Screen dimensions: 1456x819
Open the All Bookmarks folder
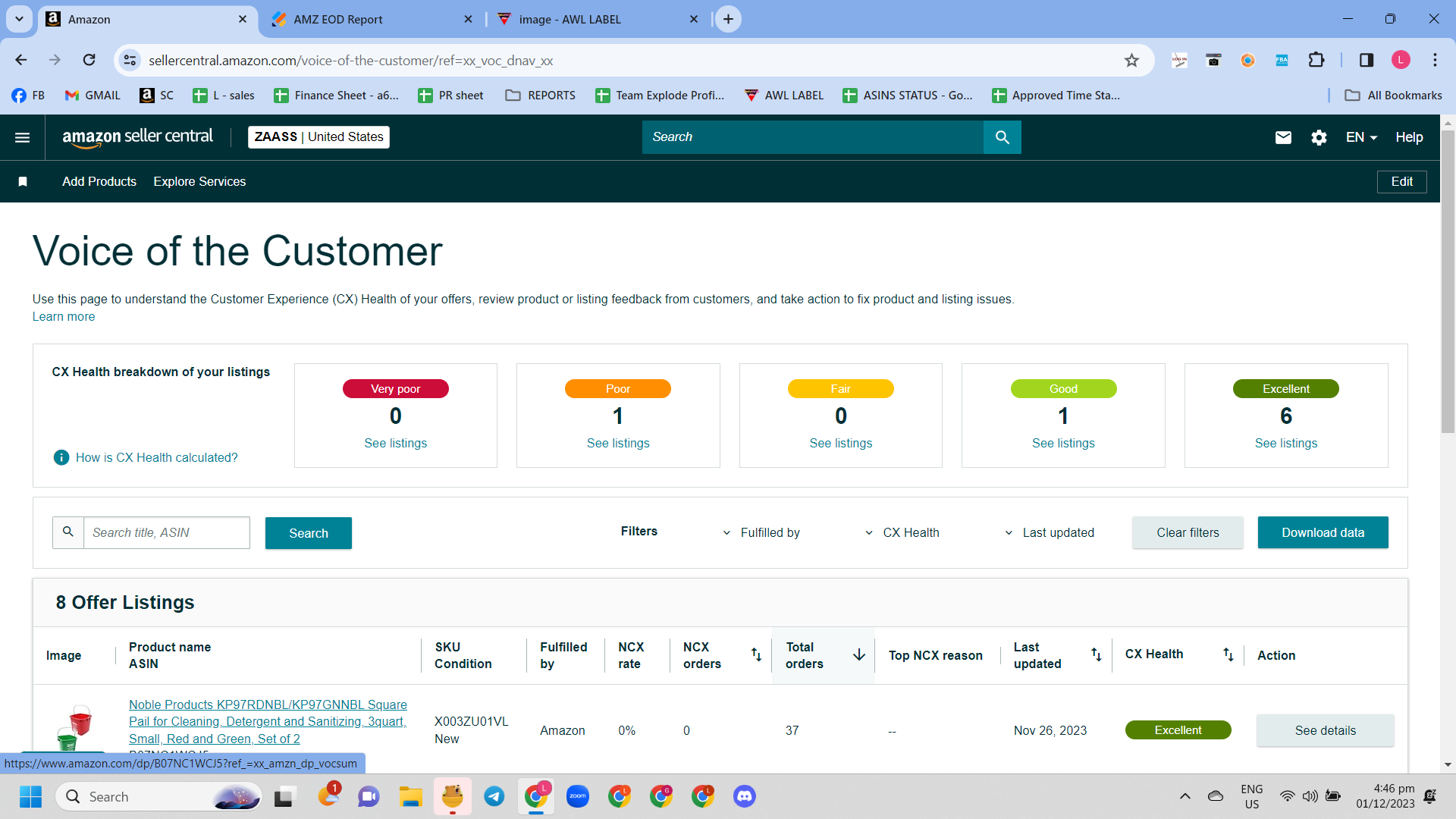click(x=1393, y=95)
